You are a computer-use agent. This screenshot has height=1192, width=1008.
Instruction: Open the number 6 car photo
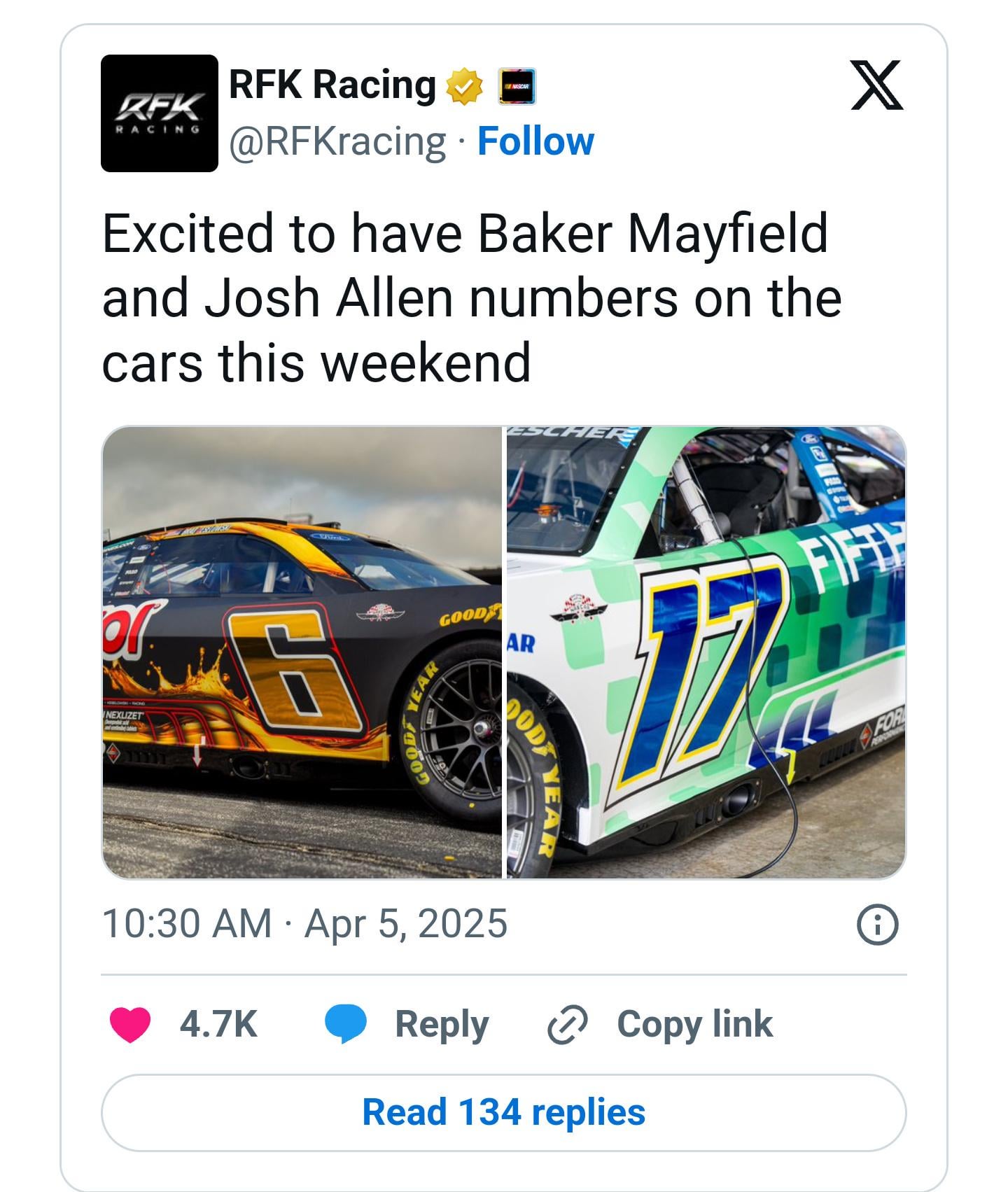302,652
